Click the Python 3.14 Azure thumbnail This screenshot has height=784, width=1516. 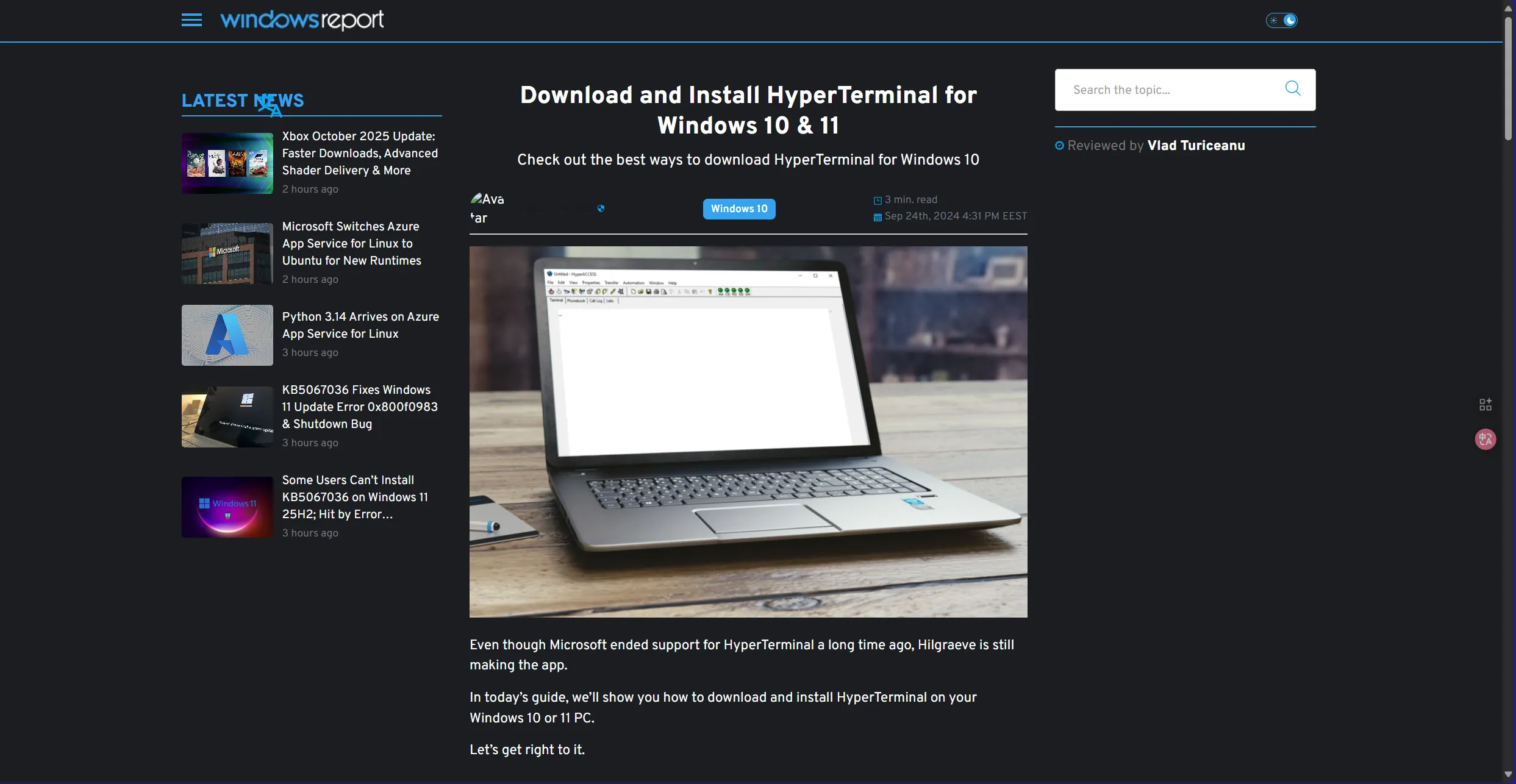point(227,335)
